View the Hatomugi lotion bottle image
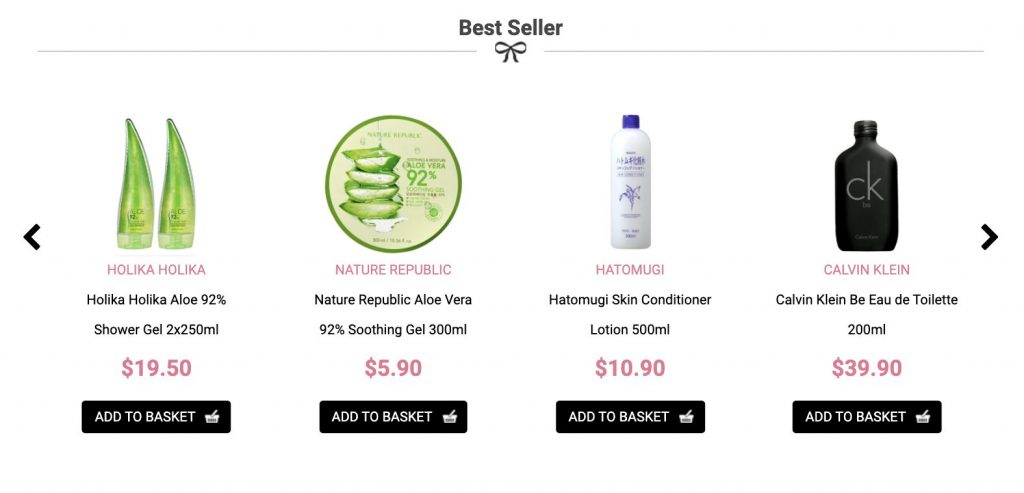The width and height of the screenshot is (1024, 493). (630, 182)
